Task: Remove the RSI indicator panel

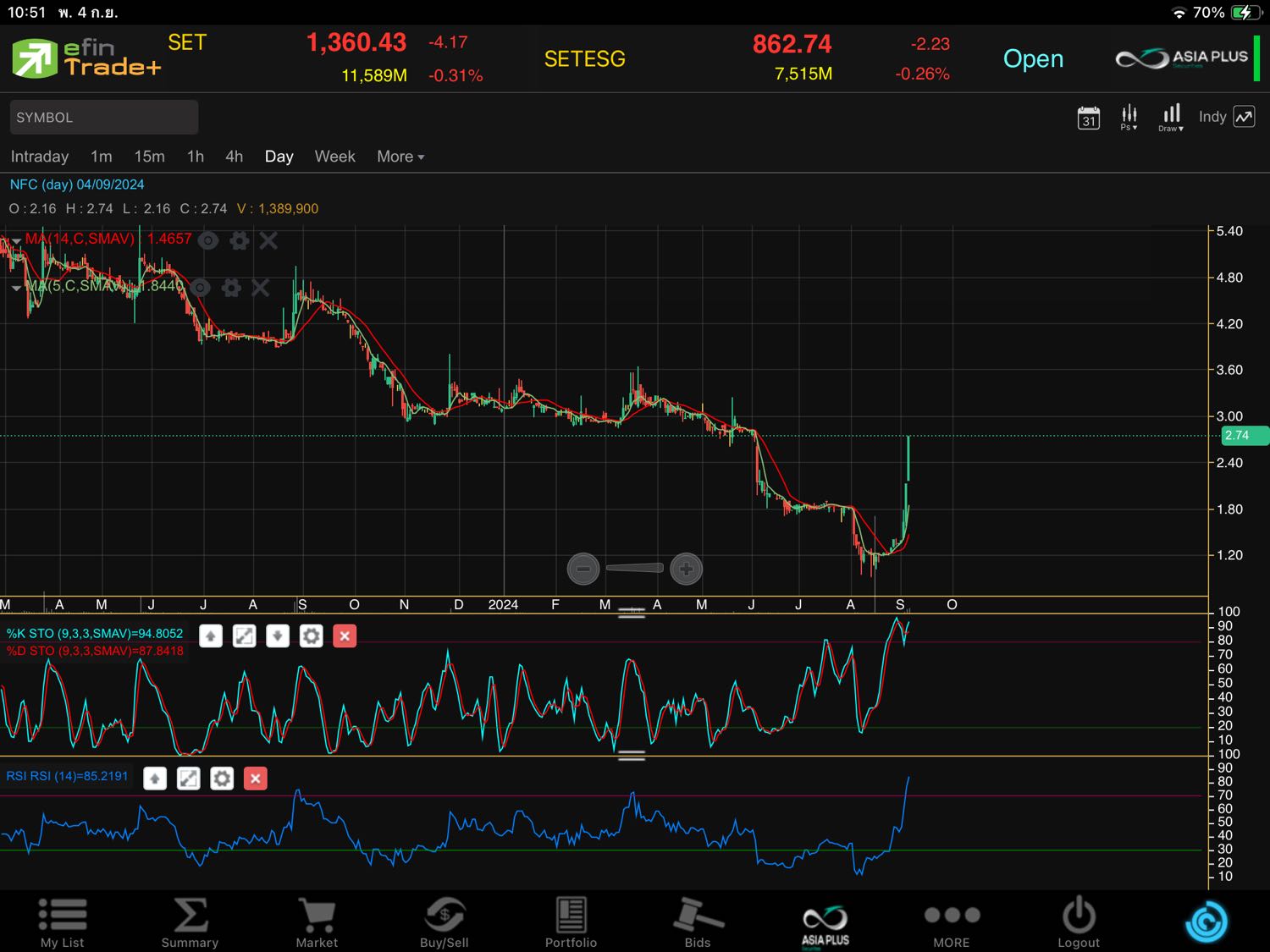Action: pos(256,779)
